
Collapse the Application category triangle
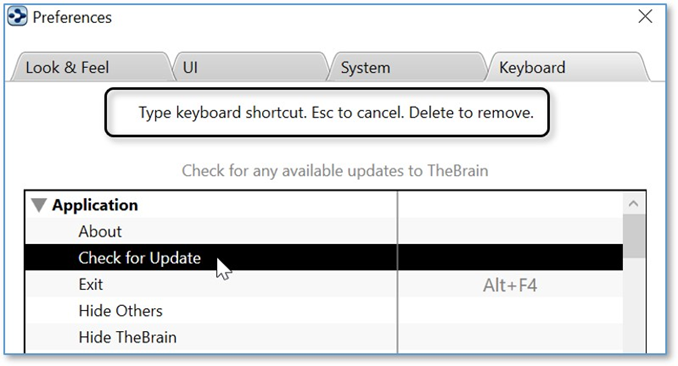[39, 205]
